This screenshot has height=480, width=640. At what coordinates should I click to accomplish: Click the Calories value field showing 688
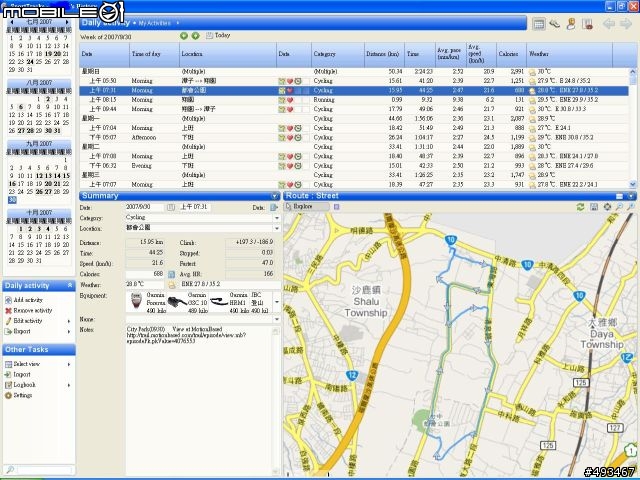[x=145, y=274]
